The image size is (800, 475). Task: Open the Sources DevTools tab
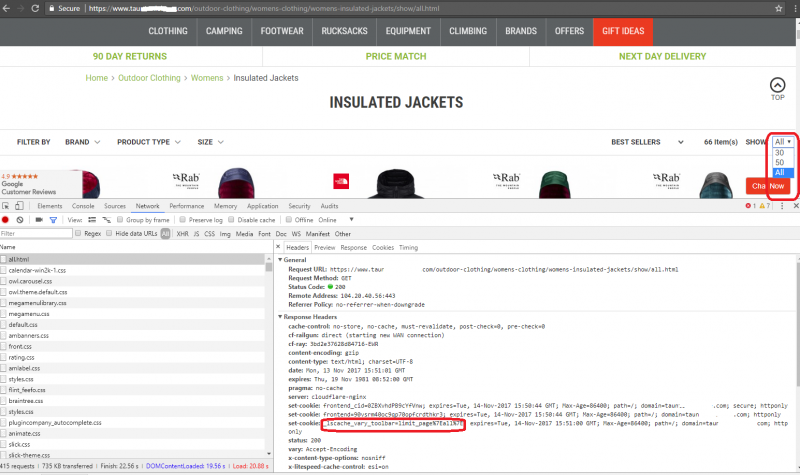[x=115, y=206]
